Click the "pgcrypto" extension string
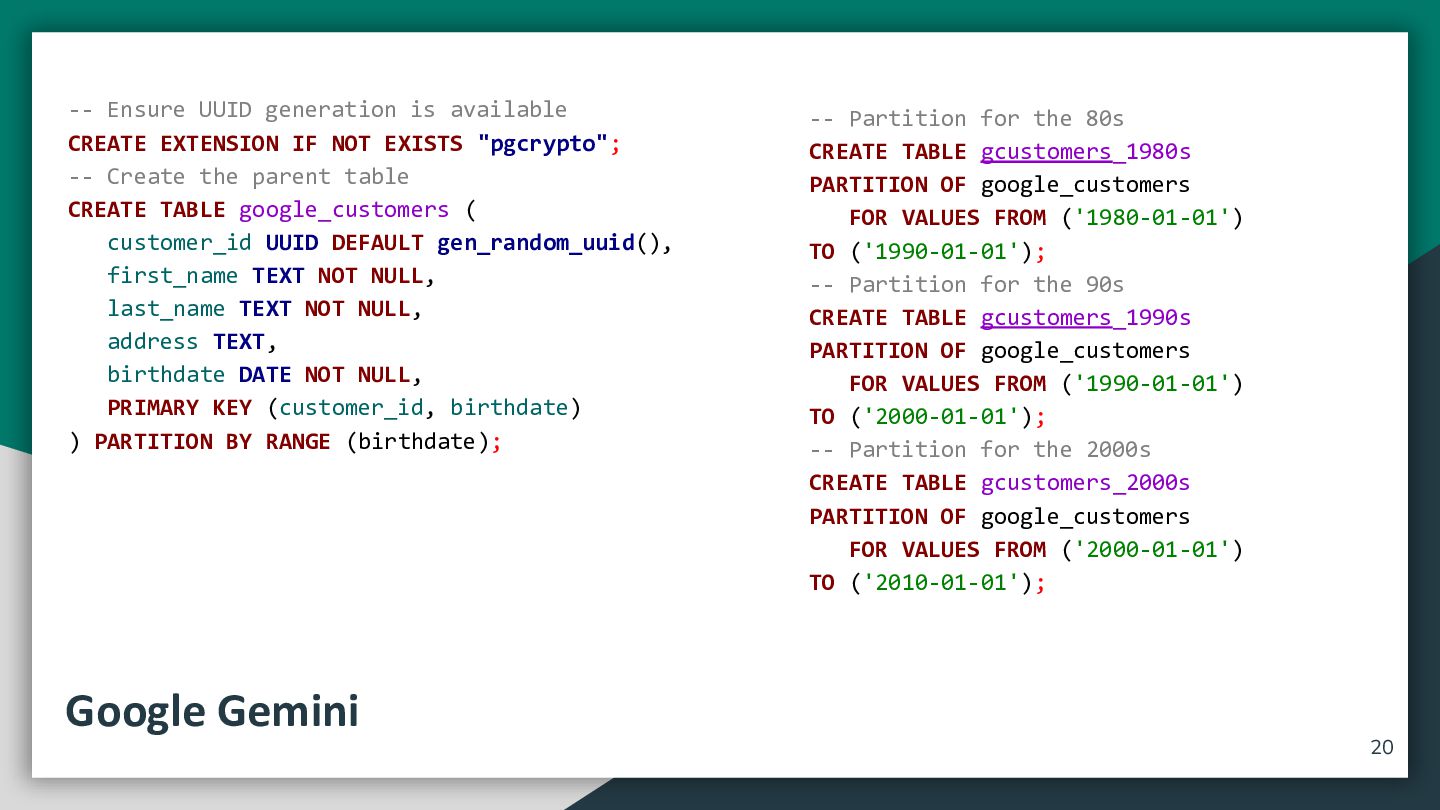This screenshot has height=810, width=1440. 543,144
